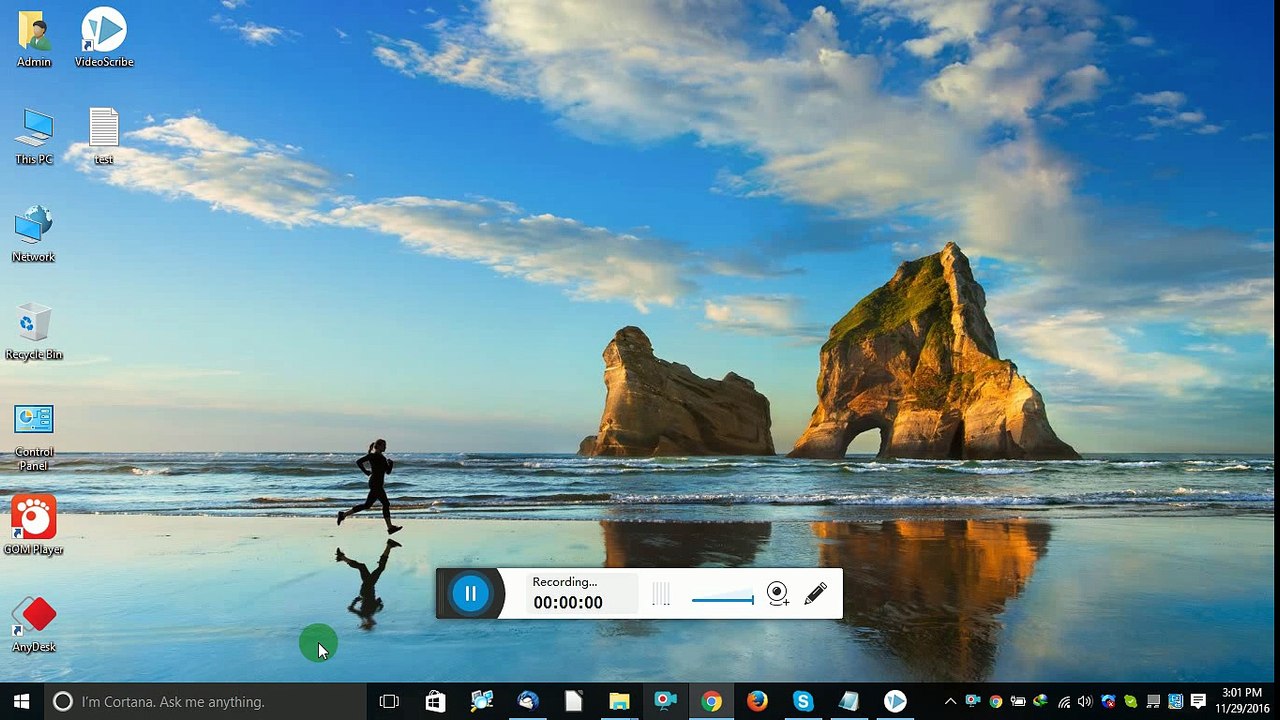Open the system volume control
Viewport: 1280px width, 720px height.
point(1085,702)
